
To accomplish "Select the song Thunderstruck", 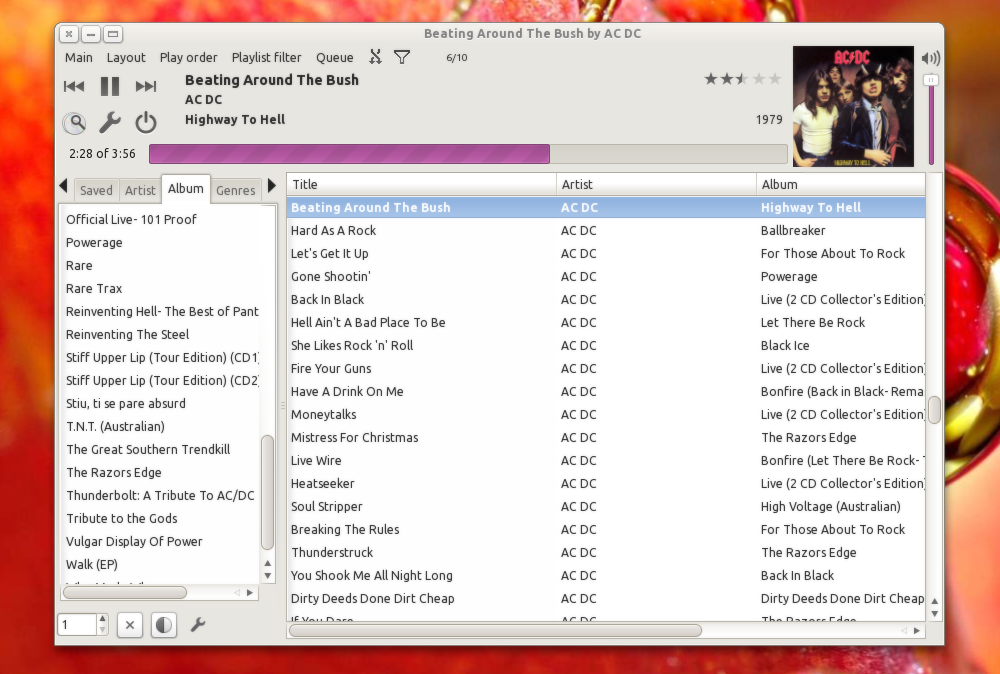I will coord(606,552).
